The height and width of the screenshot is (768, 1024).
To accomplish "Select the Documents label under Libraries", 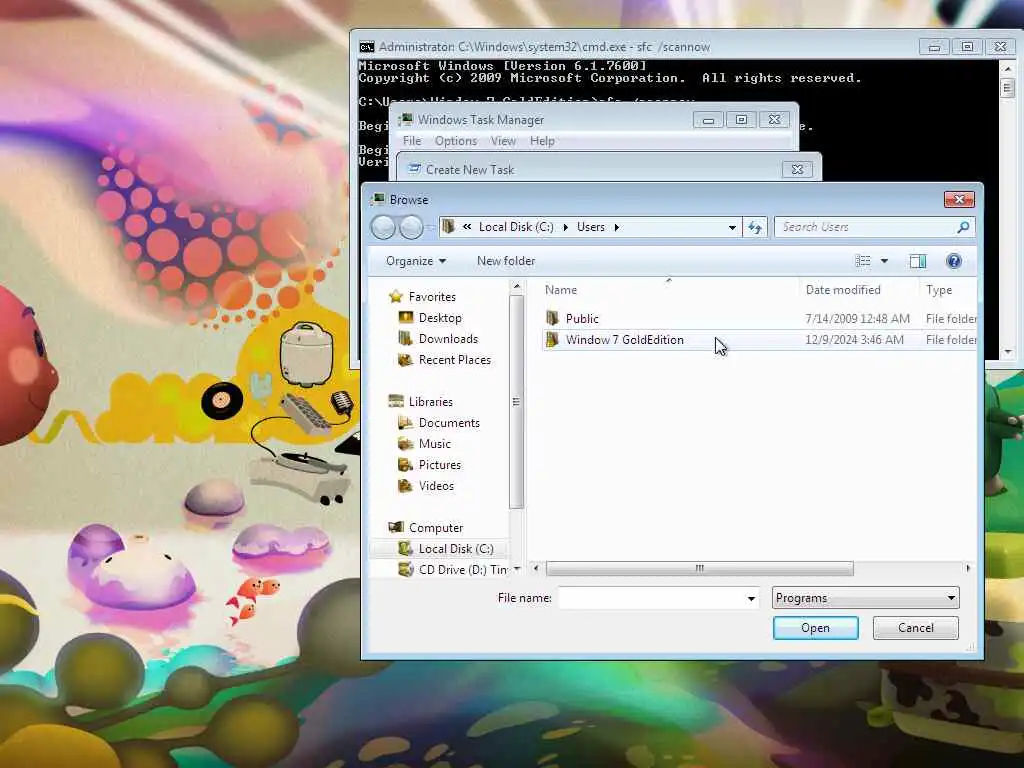I will pyautogui.click(x=449, y=423).
